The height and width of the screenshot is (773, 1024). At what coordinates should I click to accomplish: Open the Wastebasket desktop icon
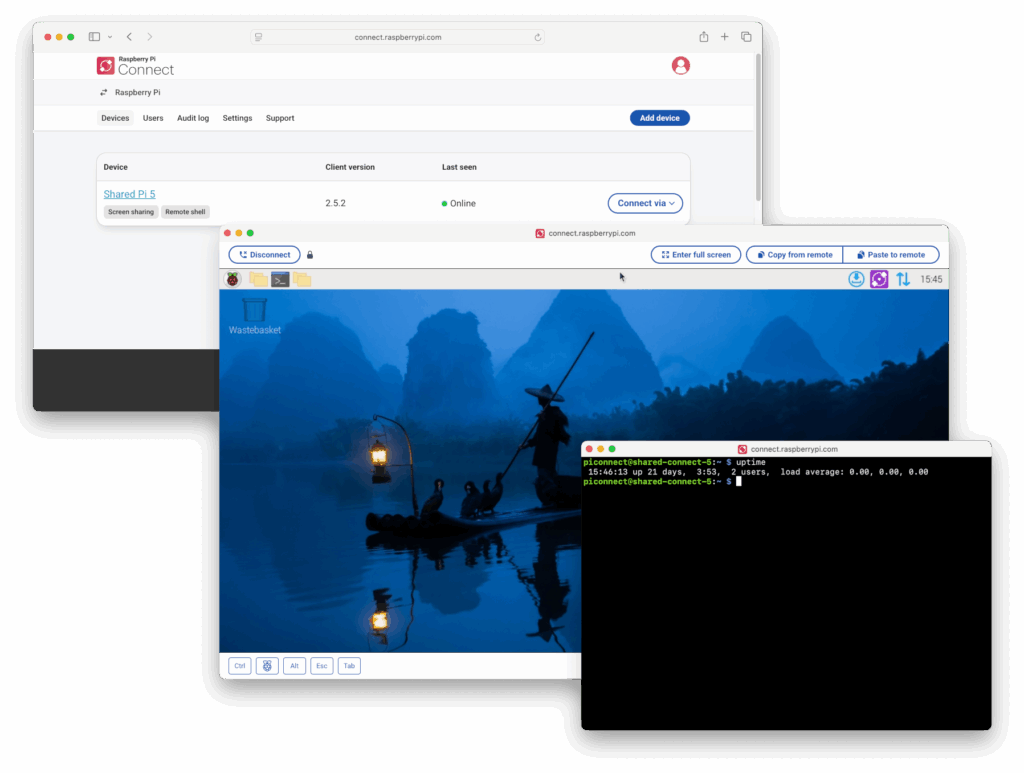(x=255, y=317)
